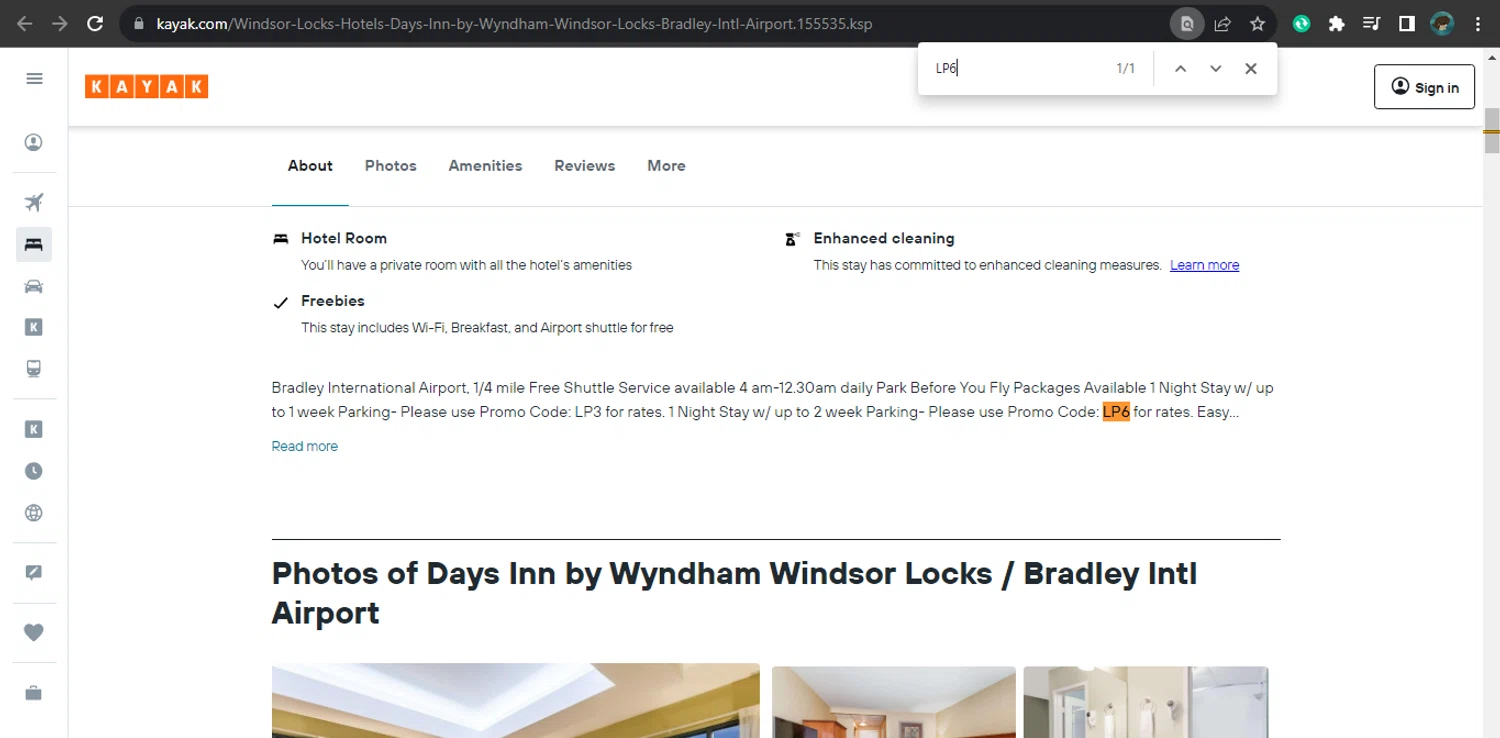
Task: Open the More tab
Action: click(x=666, y=166)
